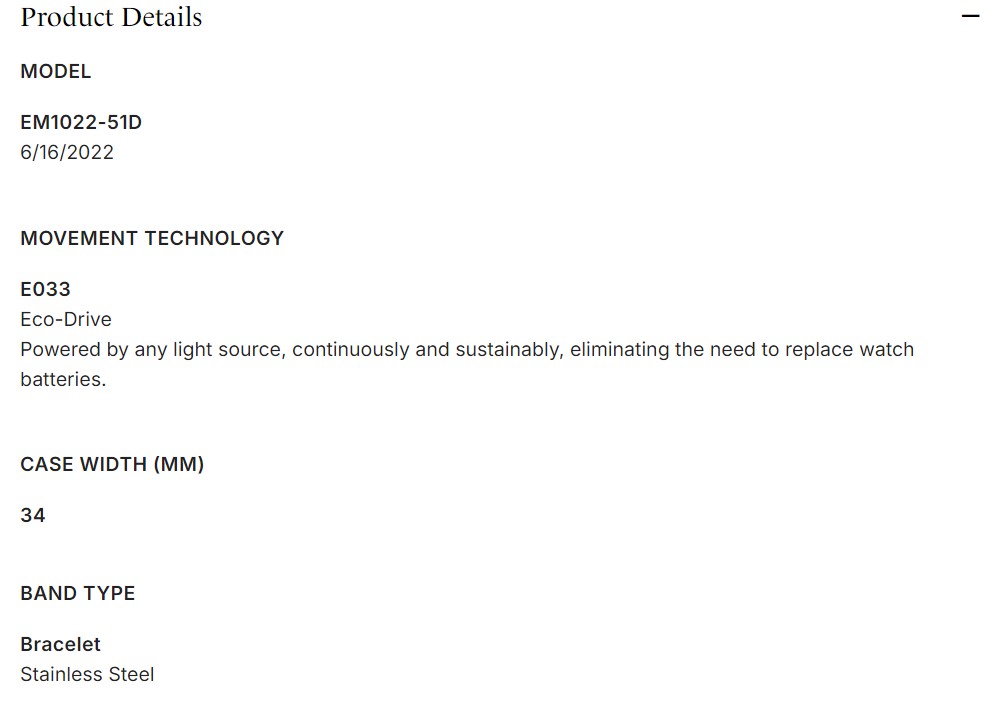Select model number EM1022-51D
Screen dimensions: 1003x727
click(x=81, y=122)
